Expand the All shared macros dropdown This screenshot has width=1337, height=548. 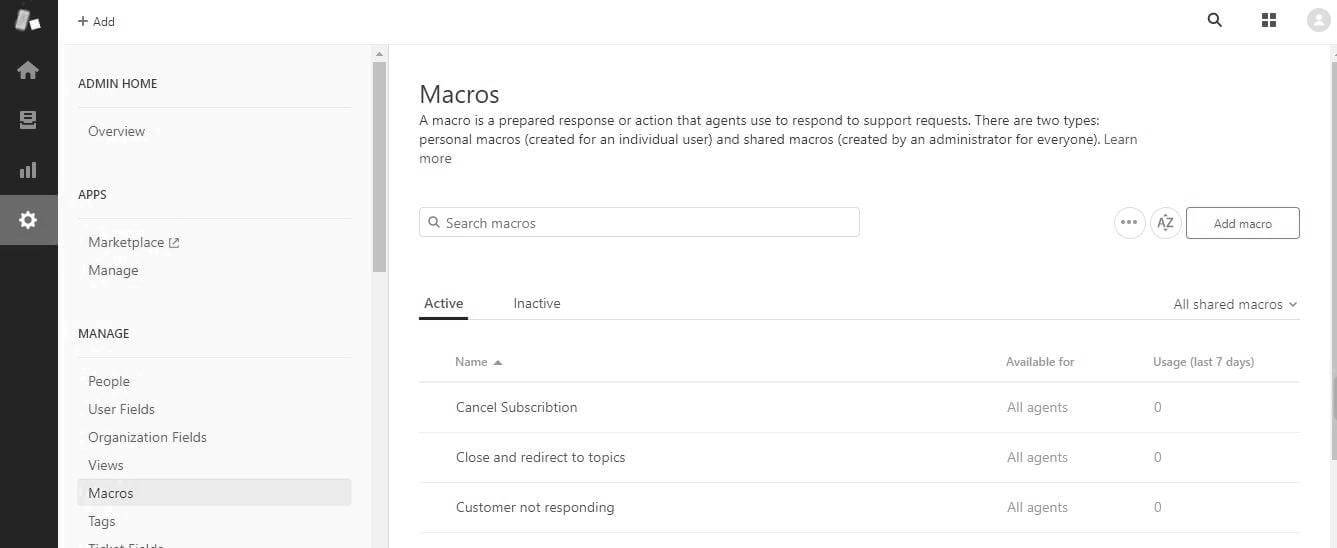(1235, 304)
